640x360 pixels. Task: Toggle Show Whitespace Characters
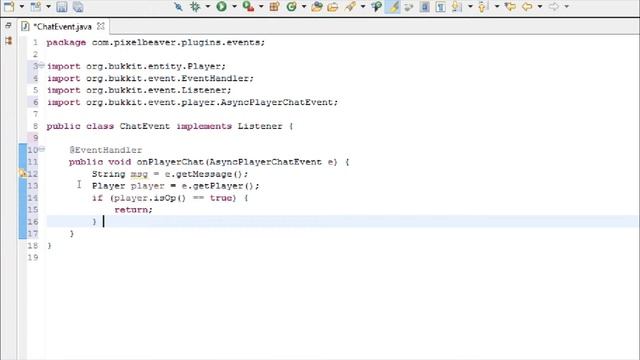pyautogui.click(x=440, y=7)
